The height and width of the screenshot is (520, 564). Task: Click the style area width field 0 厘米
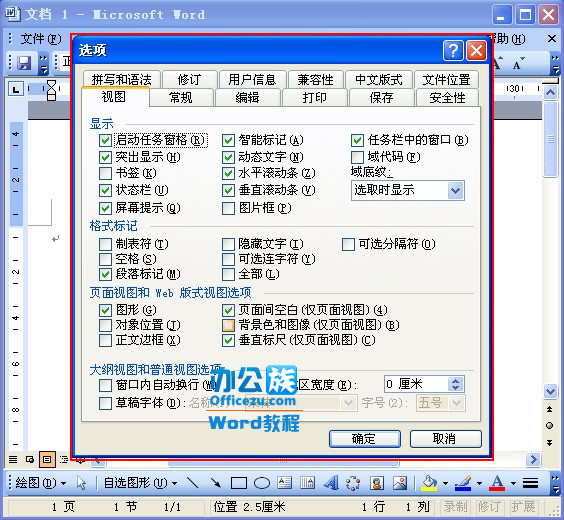(416, 384)
